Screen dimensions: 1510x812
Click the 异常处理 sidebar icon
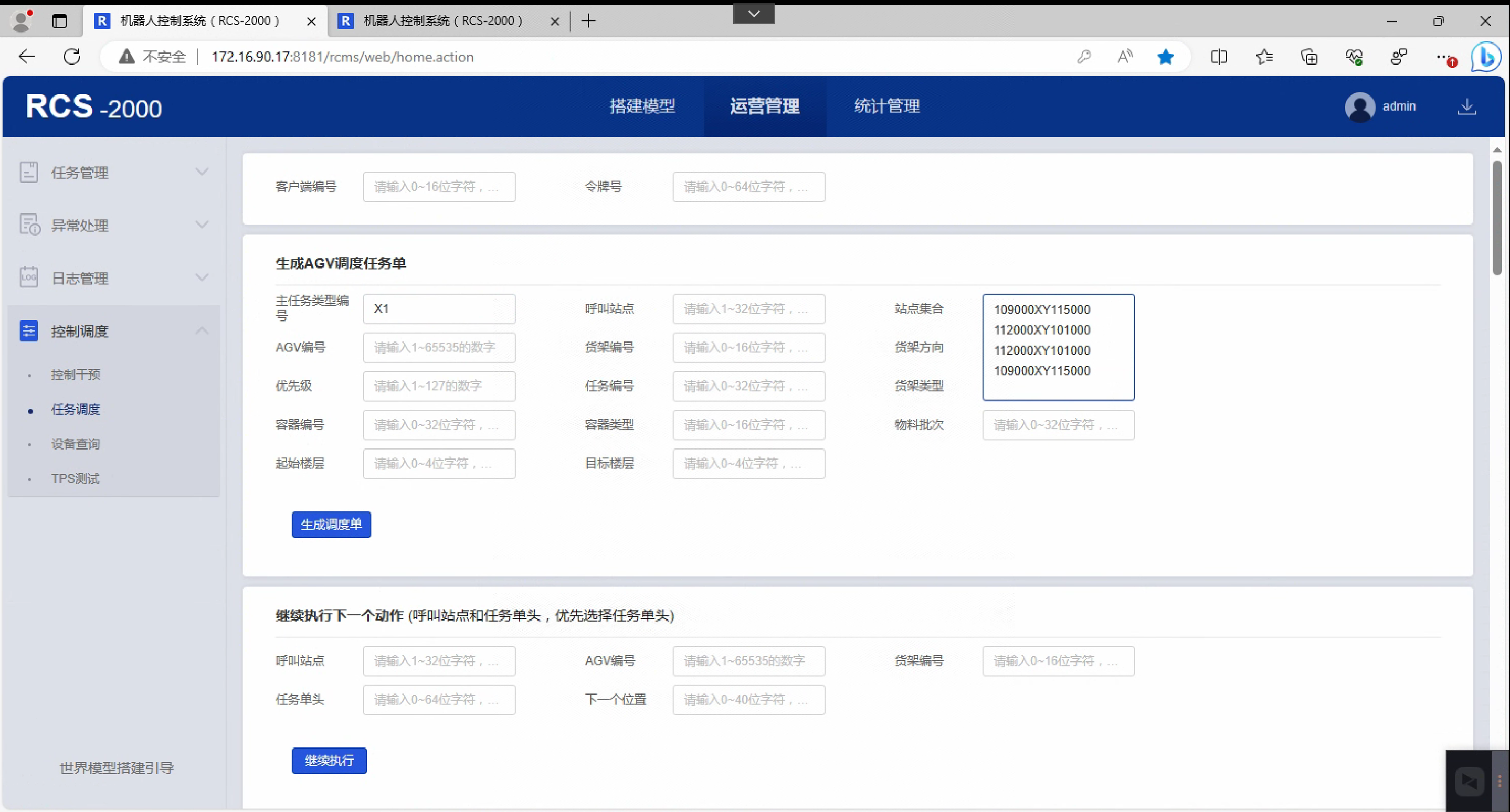point(29,225)
